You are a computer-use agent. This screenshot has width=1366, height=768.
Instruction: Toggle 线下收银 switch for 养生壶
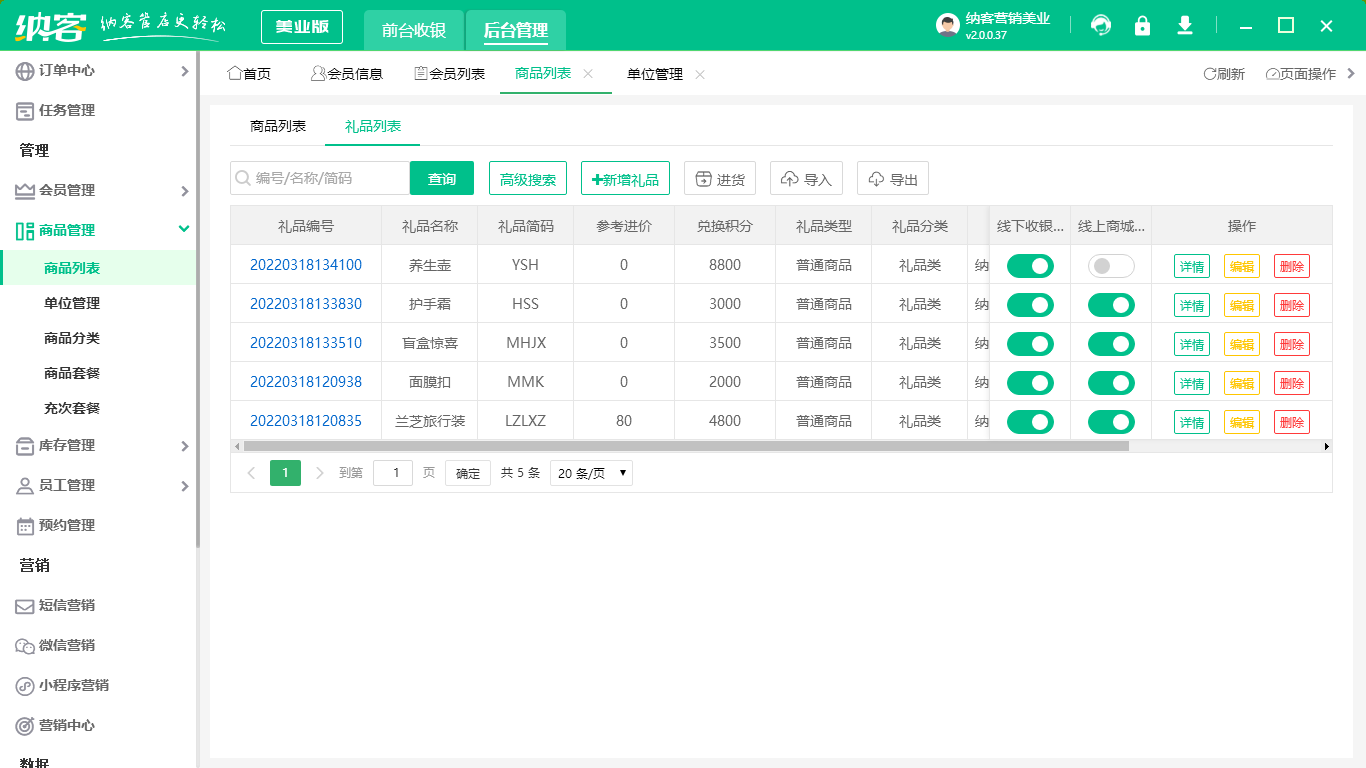[1030, 266]
